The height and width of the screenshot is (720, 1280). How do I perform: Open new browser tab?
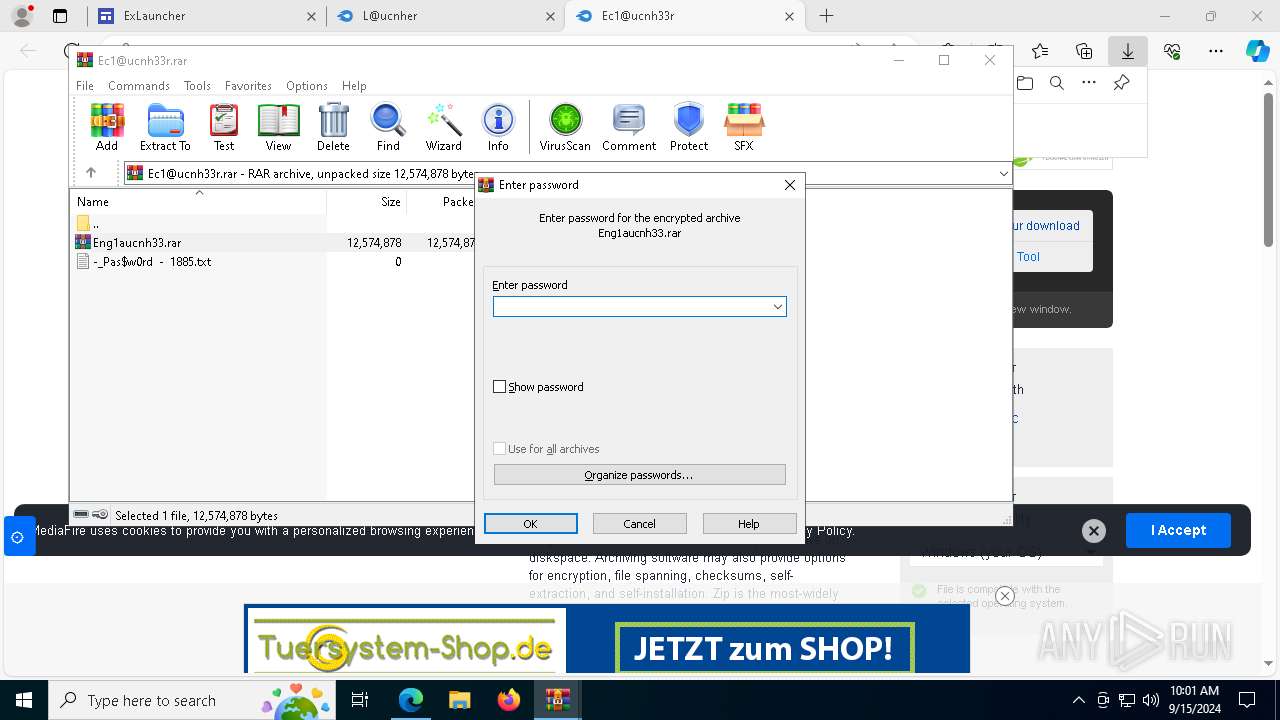(826, 16)
